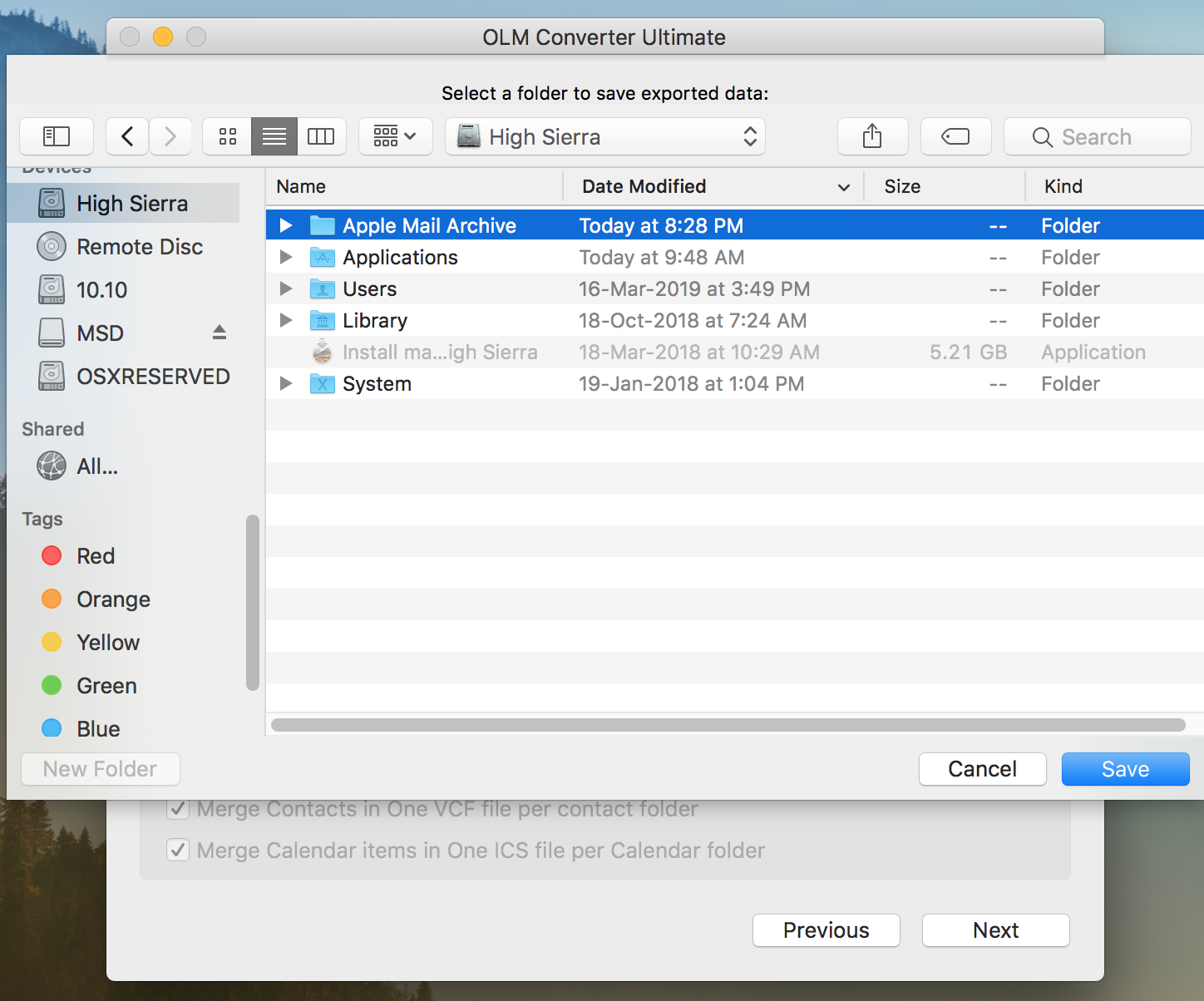The width and height of the screenshot is (1204, 1001).
Task: Expand the Users folder
Action: tap(286, 288)
